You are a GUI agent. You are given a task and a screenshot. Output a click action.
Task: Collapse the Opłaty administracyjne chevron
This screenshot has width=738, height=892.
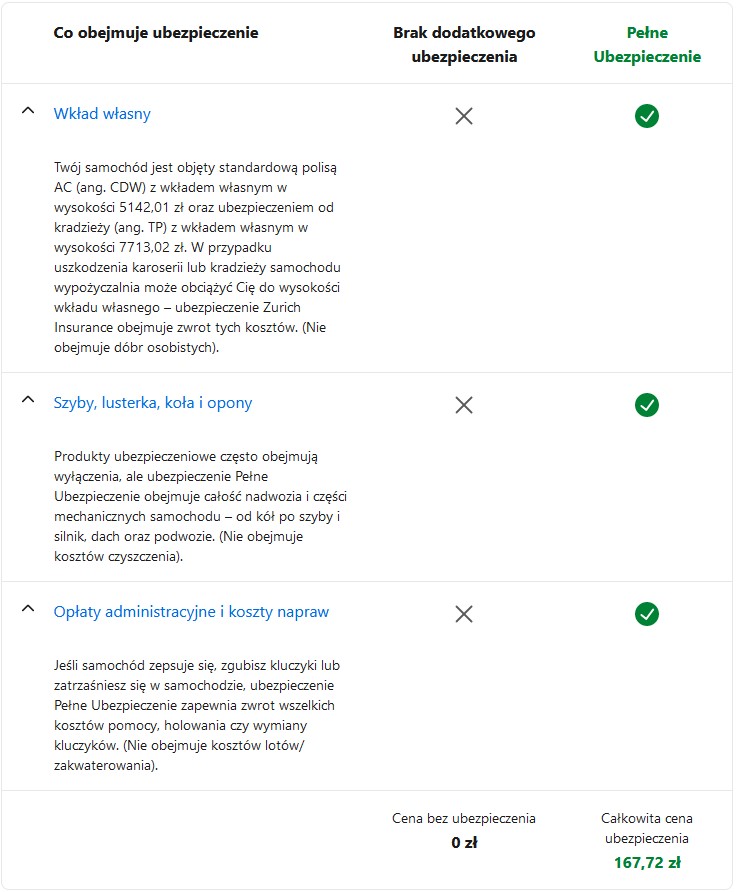(x=28, y=609)
